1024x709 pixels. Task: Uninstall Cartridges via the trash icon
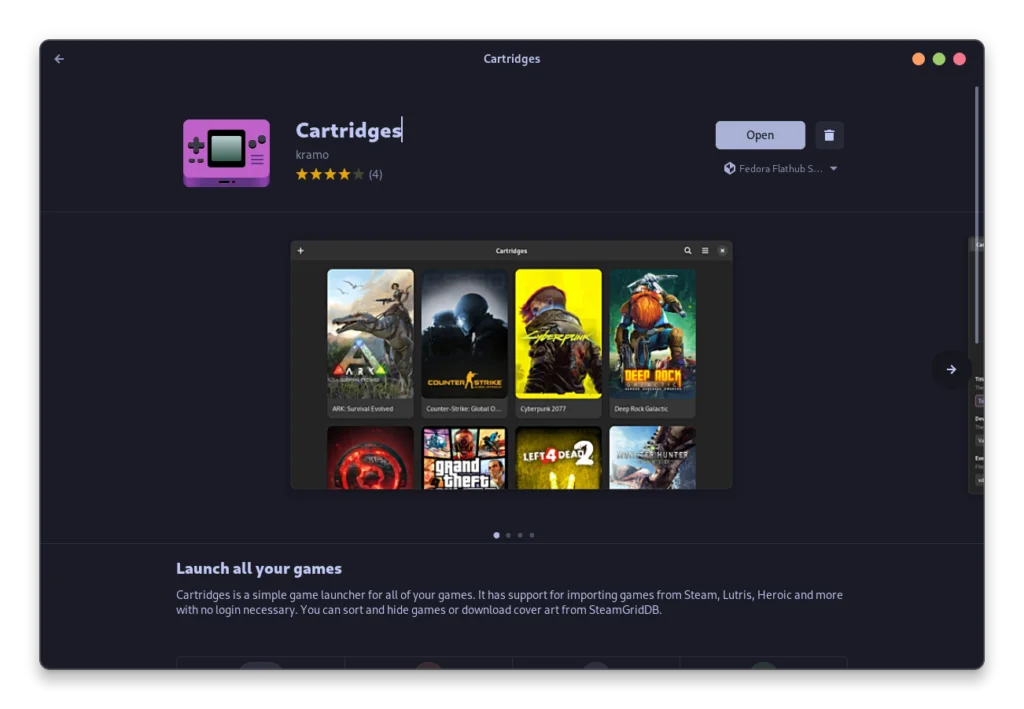click(x=829, y=135)
